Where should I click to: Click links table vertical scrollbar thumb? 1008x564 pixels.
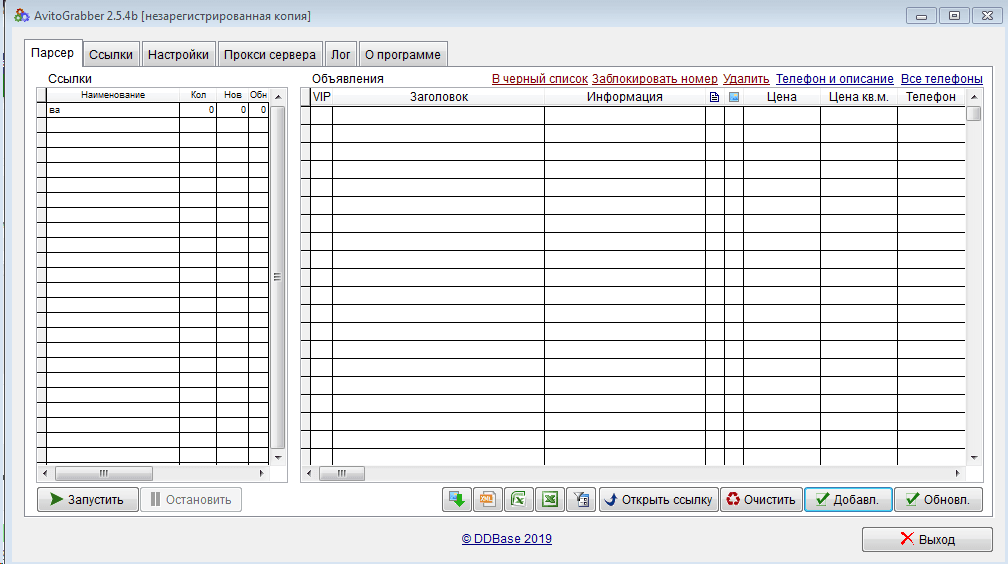(x=278, y=277)
